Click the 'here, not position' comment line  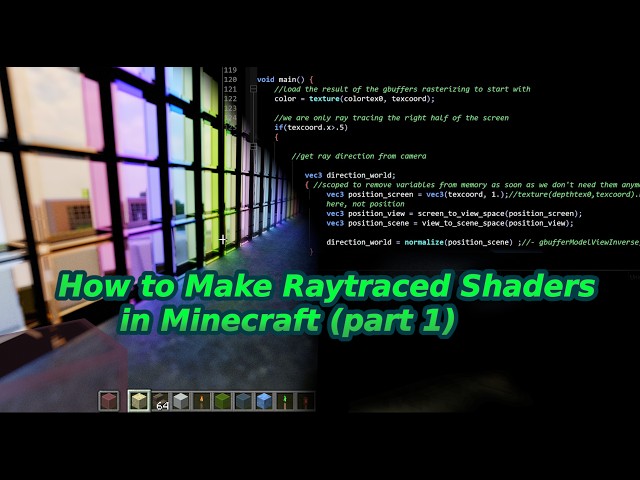365,204
